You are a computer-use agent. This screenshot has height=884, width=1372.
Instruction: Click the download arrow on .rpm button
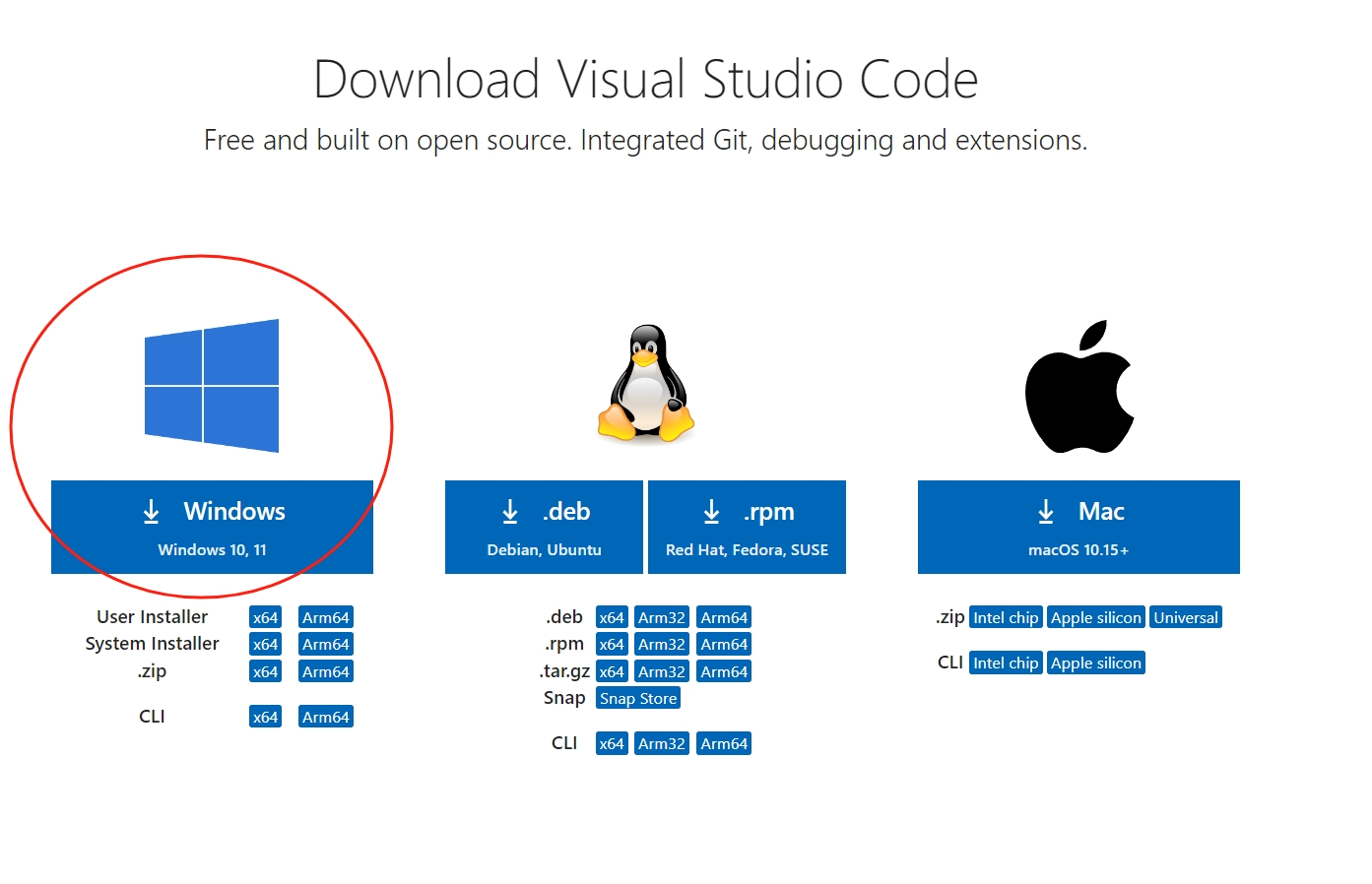[x=711, y=512]
